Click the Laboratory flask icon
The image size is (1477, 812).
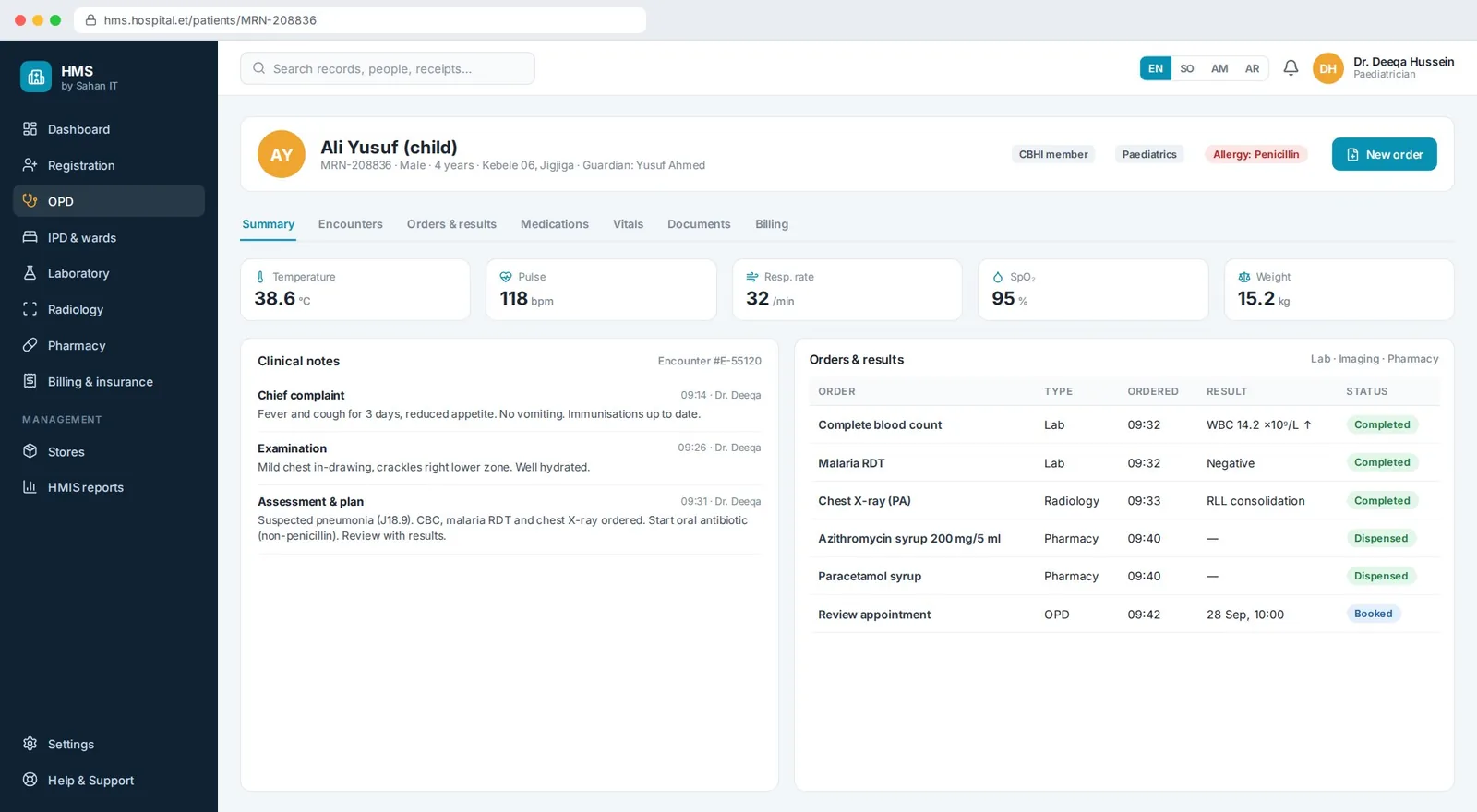(30, 273)
